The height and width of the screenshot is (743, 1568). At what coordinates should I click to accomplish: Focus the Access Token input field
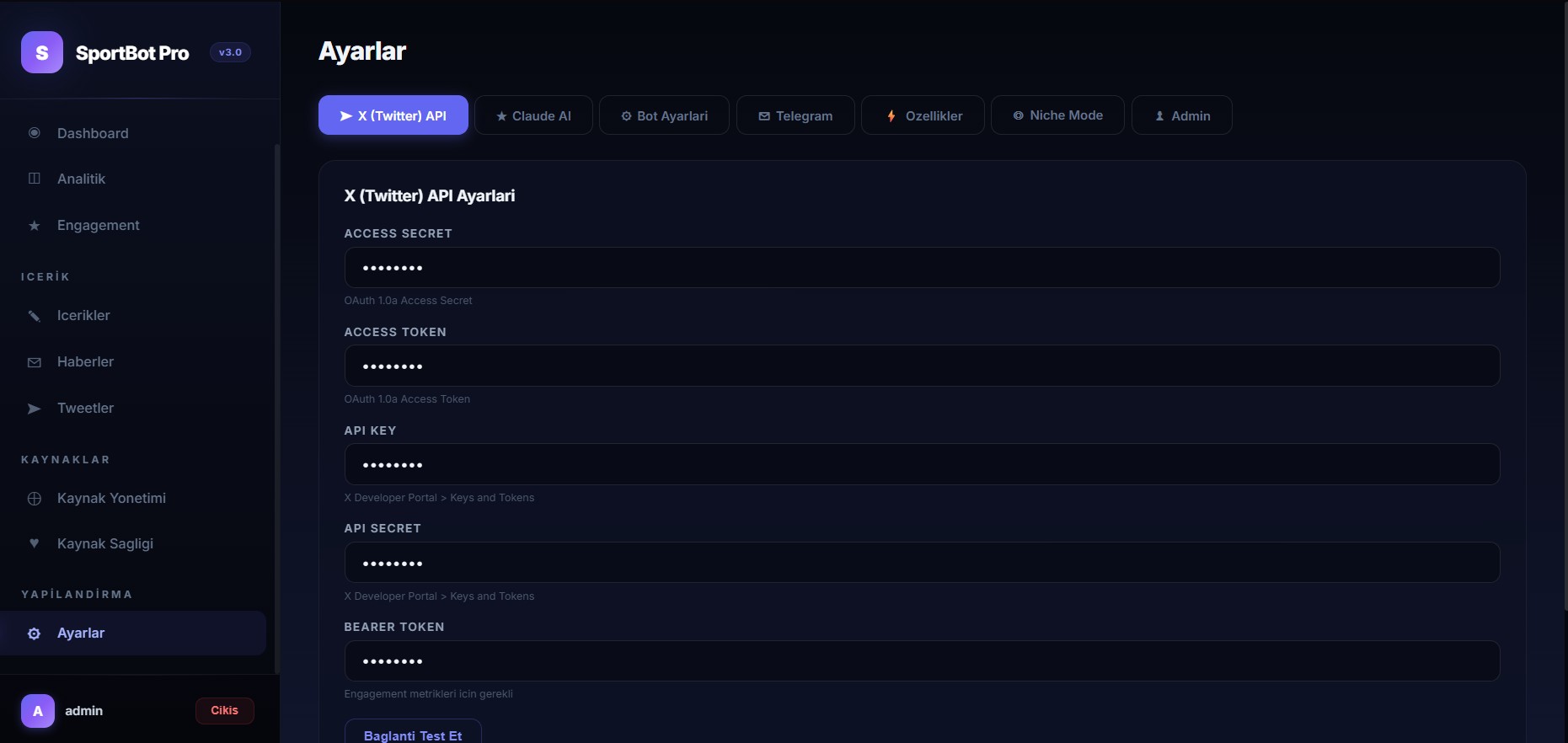point(922,366)
